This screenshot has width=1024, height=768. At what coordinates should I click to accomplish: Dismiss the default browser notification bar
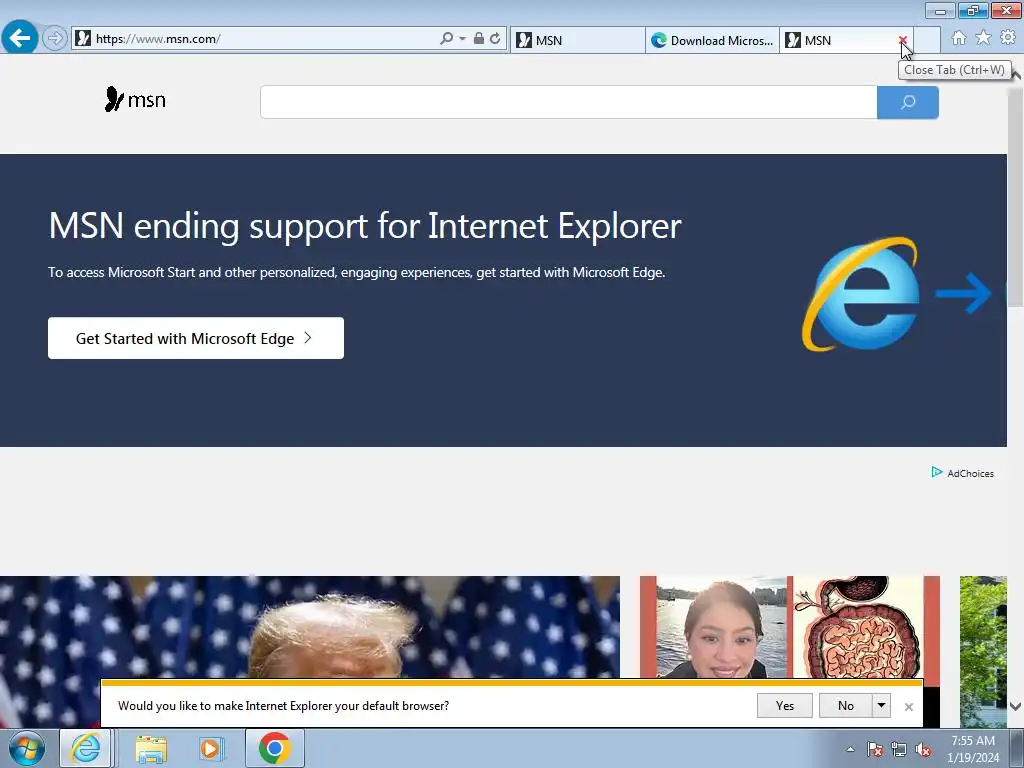pos(908,707)
